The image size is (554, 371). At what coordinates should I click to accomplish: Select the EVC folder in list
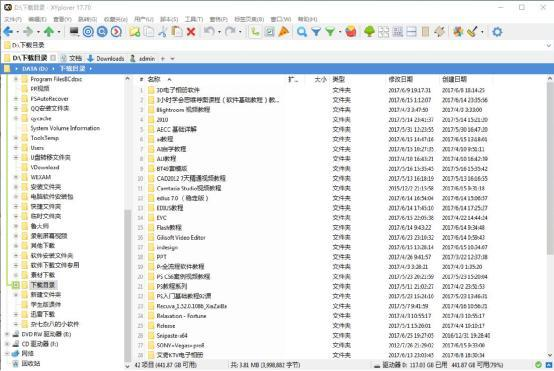[x=161, y=218]
